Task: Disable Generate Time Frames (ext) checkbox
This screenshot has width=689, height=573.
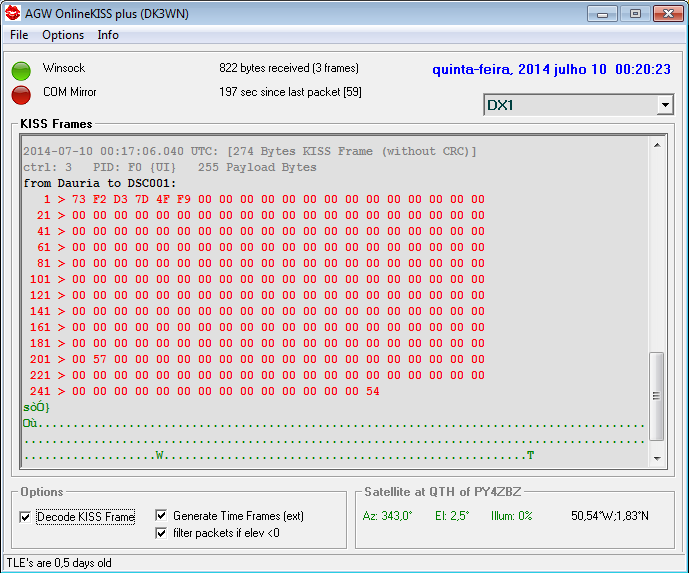Action: [162, 516]
